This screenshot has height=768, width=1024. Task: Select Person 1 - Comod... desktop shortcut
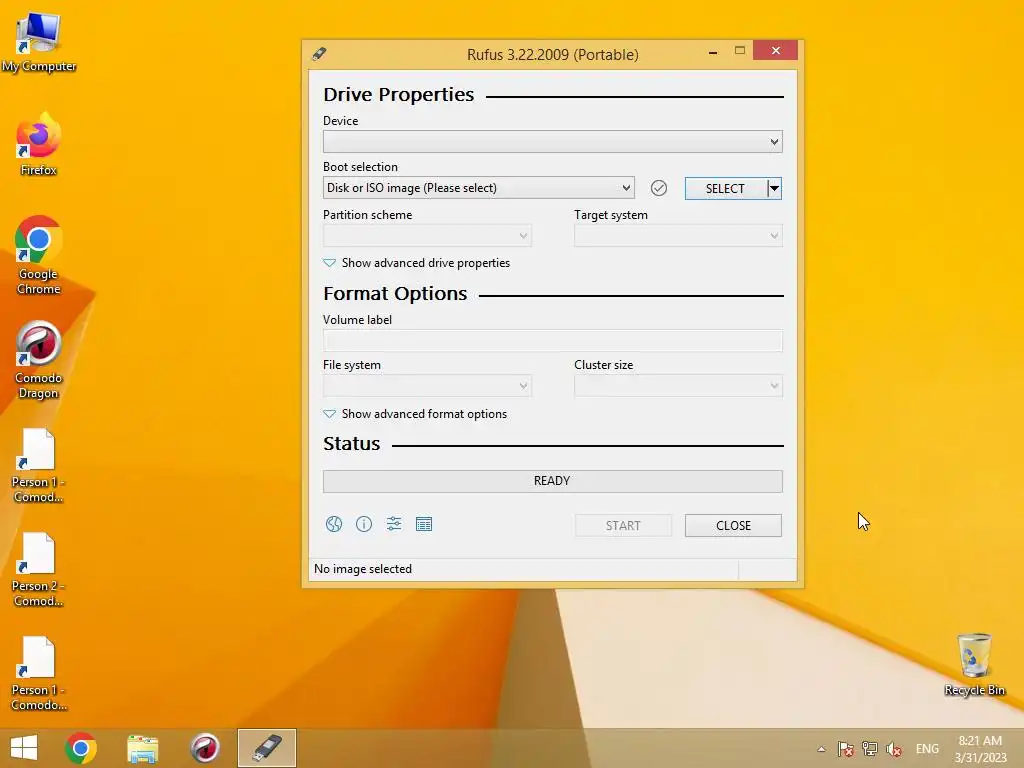(x=39, y=465)
